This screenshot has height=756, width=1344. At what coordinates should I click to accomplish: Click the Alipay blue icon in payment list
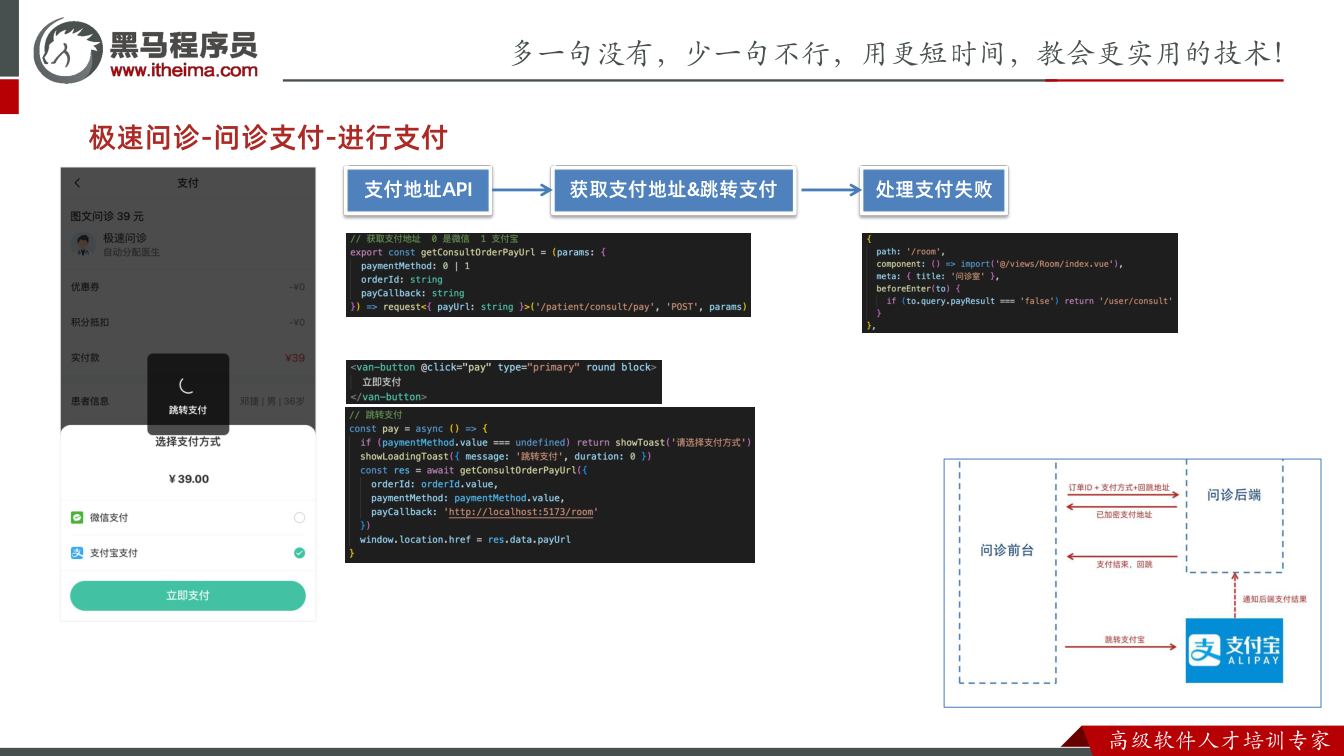tap(77, 553)
